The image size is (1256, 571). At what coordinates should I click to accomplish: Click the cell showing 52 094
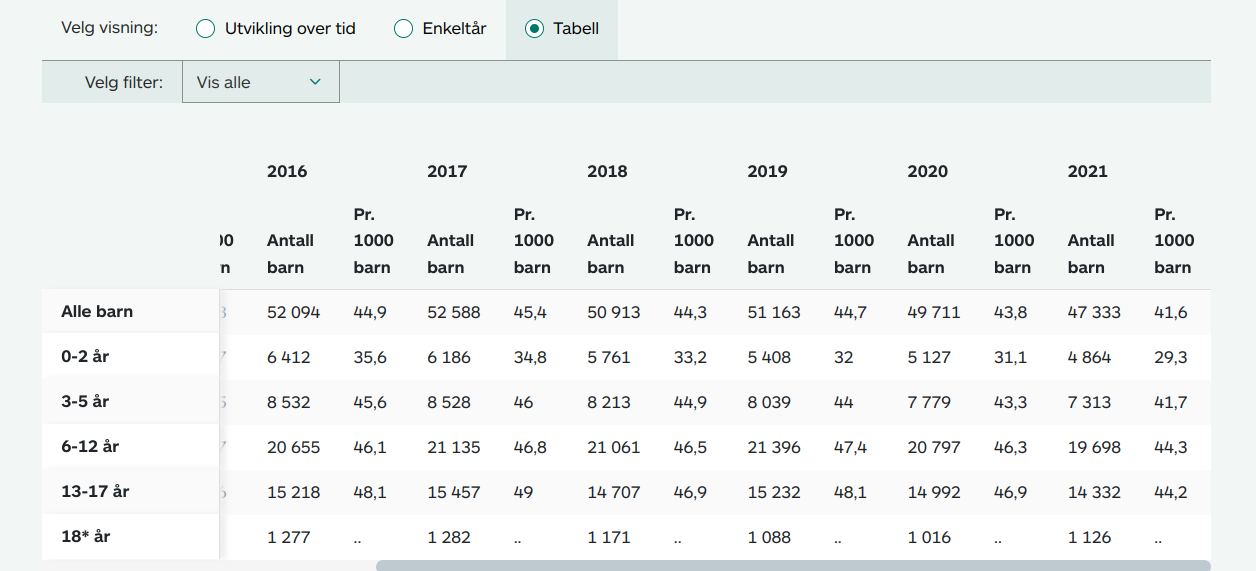293,312
